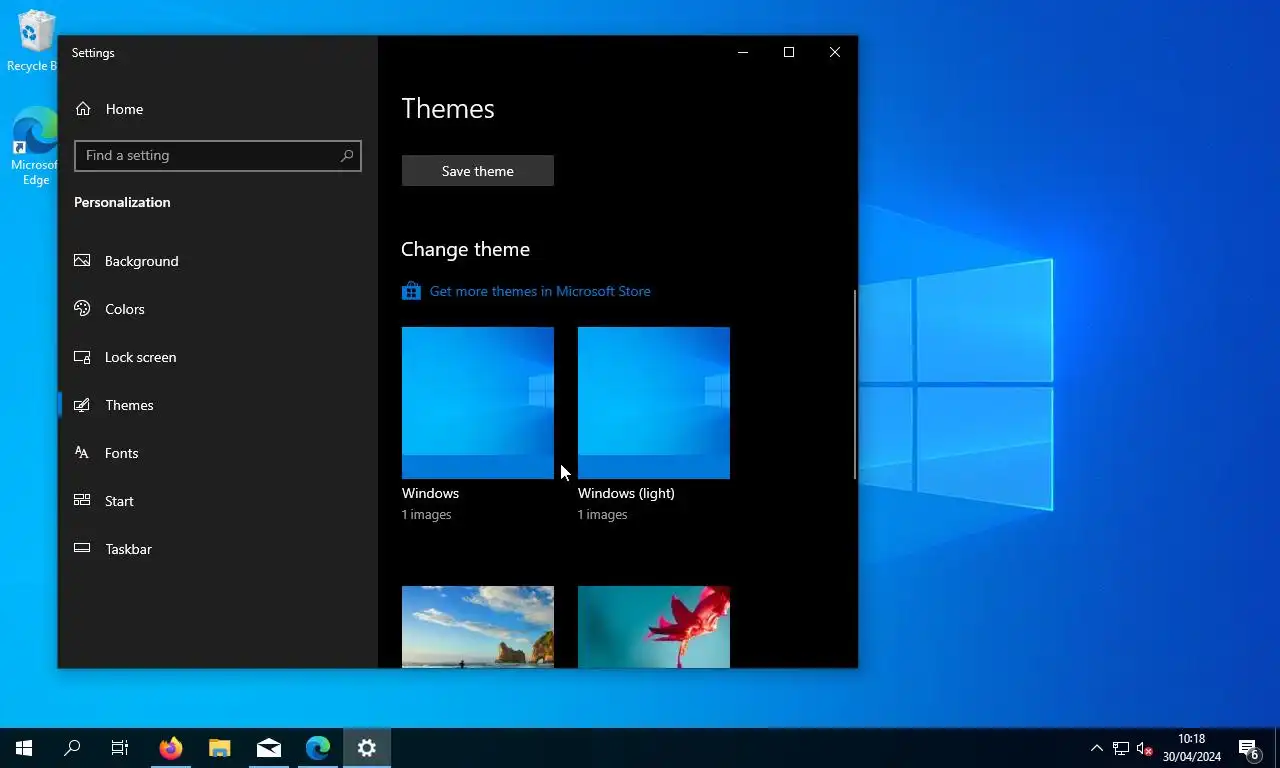Open Task View on the taskbar
This screenshot has height=768, width=1280.
(120, 748)
